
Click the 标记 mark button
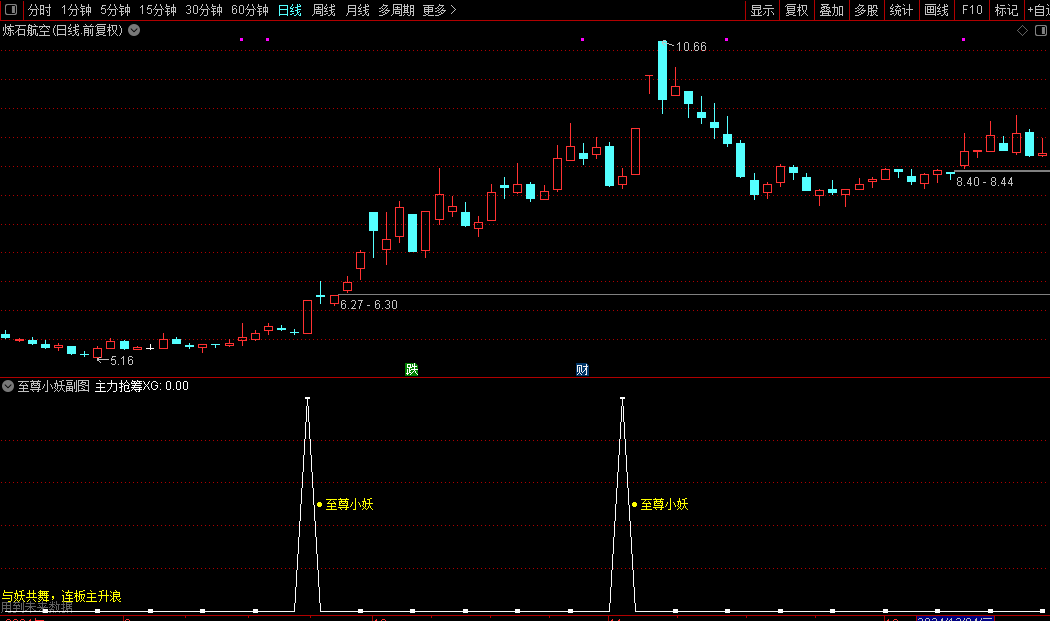coord(1006,10)
